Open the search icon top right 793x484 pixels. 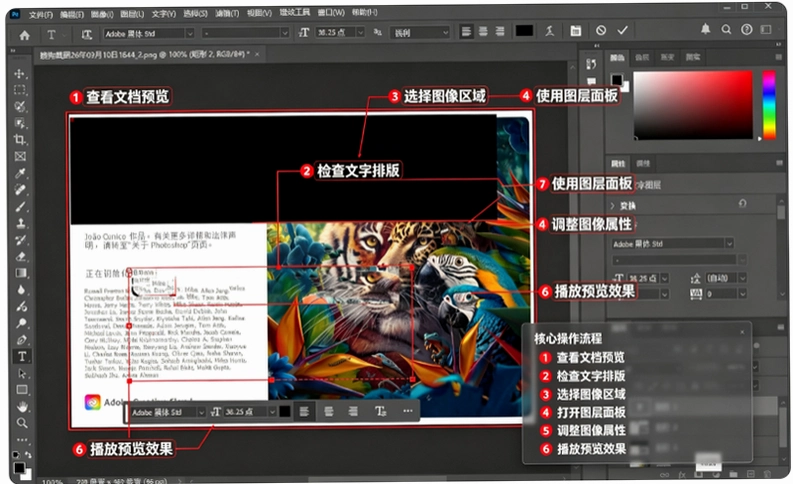pos(726,29)
